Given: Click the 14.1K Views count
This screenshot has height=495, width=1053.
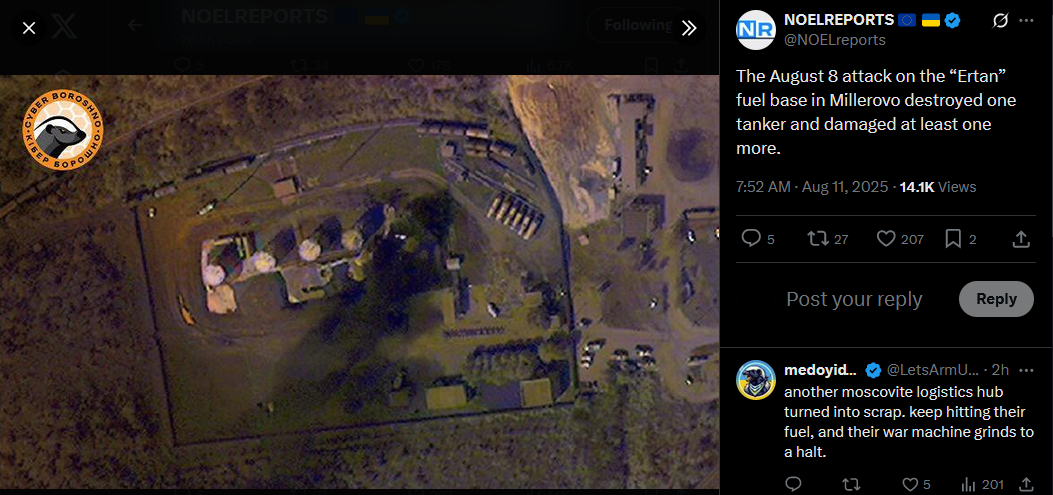Looking at the screenshot, I should point(937,187).
